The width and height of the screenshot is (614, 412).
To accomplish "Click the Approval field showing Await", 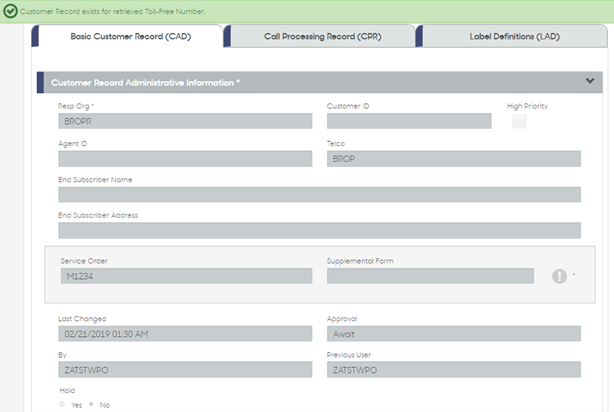I will [454, 334].
